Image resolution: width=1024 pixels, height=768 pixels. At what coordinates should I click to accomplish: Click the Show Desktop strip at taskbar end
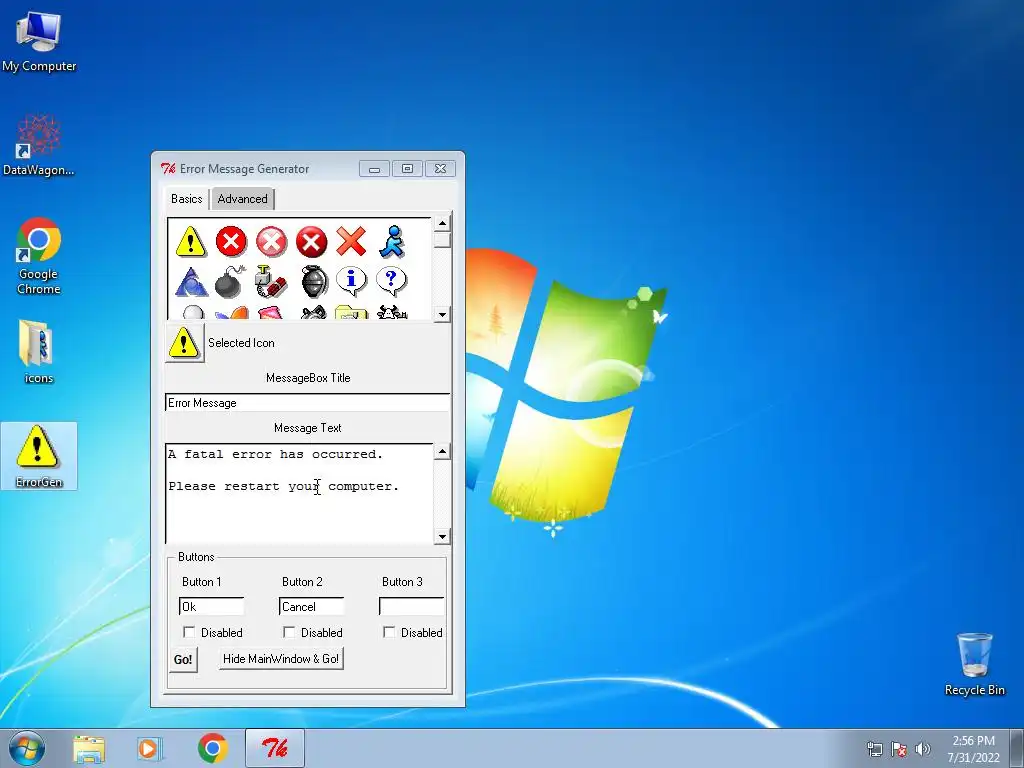(x=1017, y=748)
